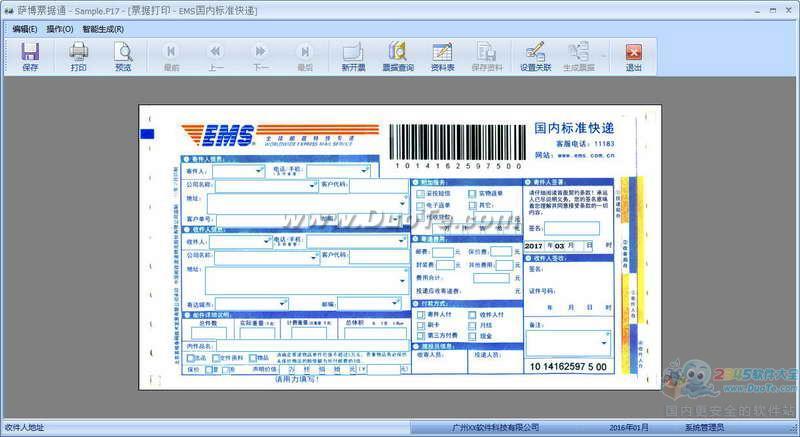The image size is (800, 437).
Task: Check the 物品 item type checkbox
Action: pos(253,358)
